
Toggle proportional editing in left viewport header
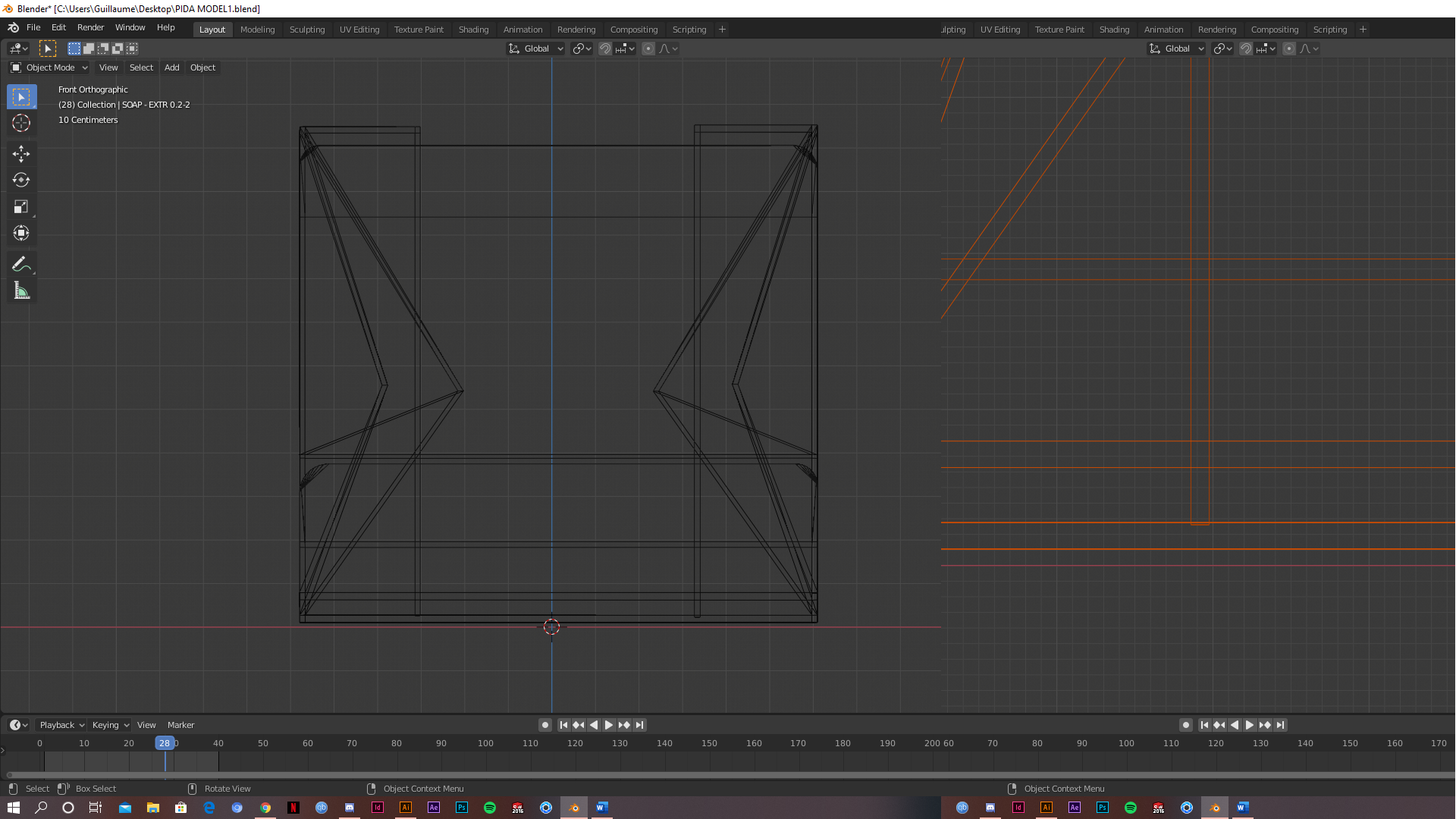648,49
